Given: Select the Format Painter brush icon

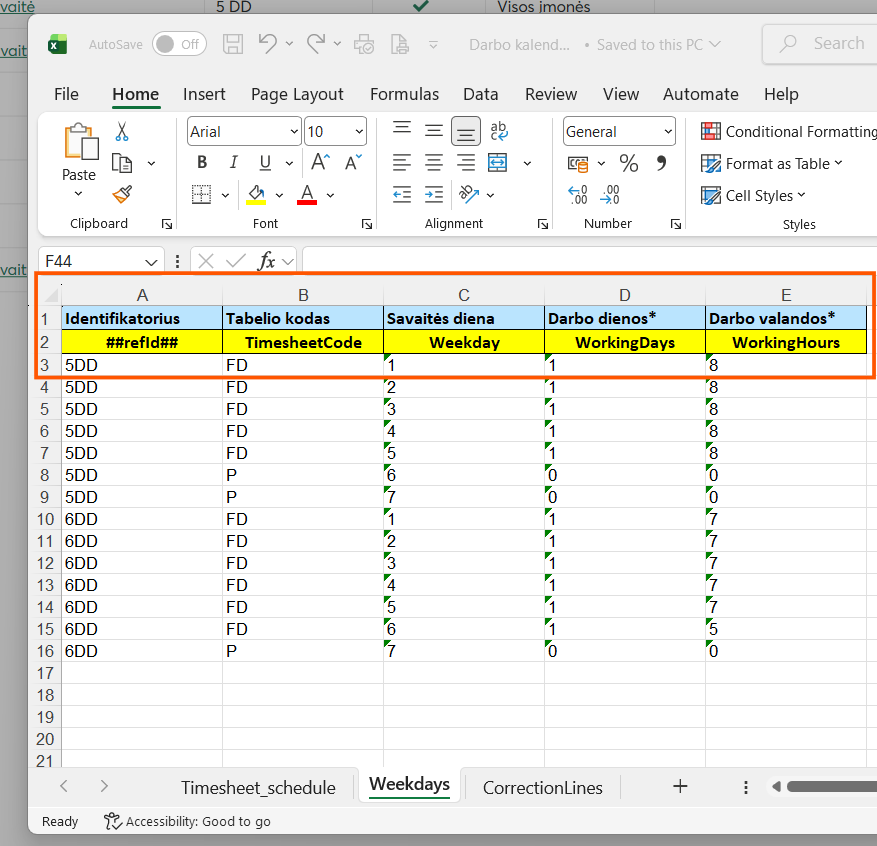Looking at the screenshot, I should pyautogui.click(x=122, y=195).
